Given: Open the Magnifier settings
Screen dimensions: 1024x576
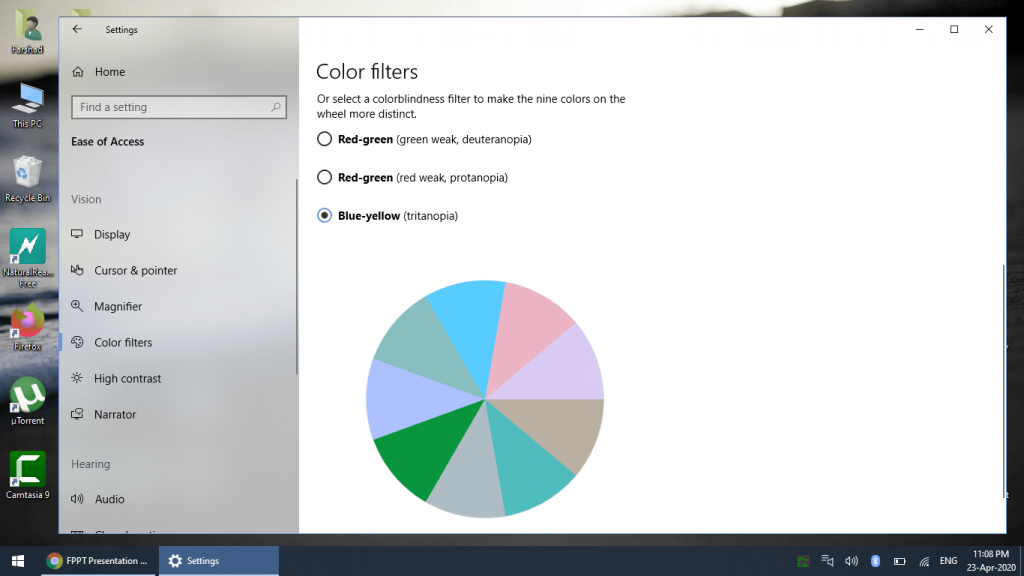Looking at the screenshot, I should coord(117,306).
